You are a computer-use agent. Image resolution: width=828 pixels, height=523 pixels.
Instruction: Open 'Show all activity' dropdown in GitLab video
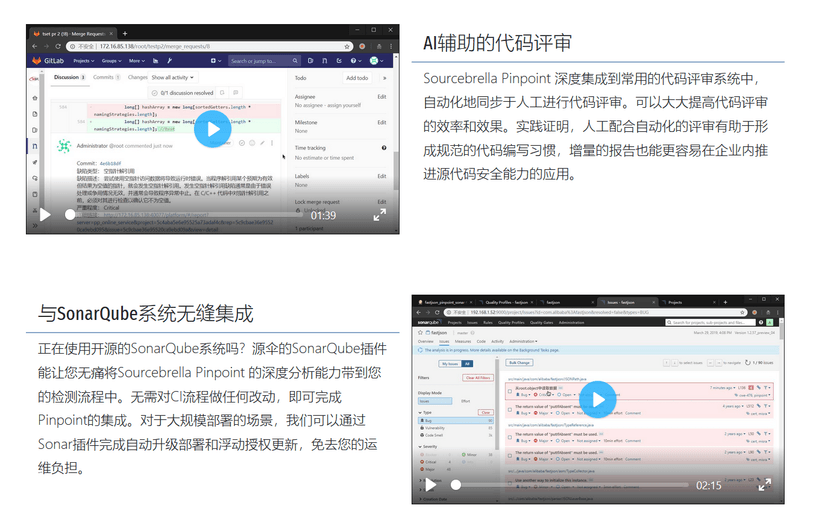(x=173, y=78)
